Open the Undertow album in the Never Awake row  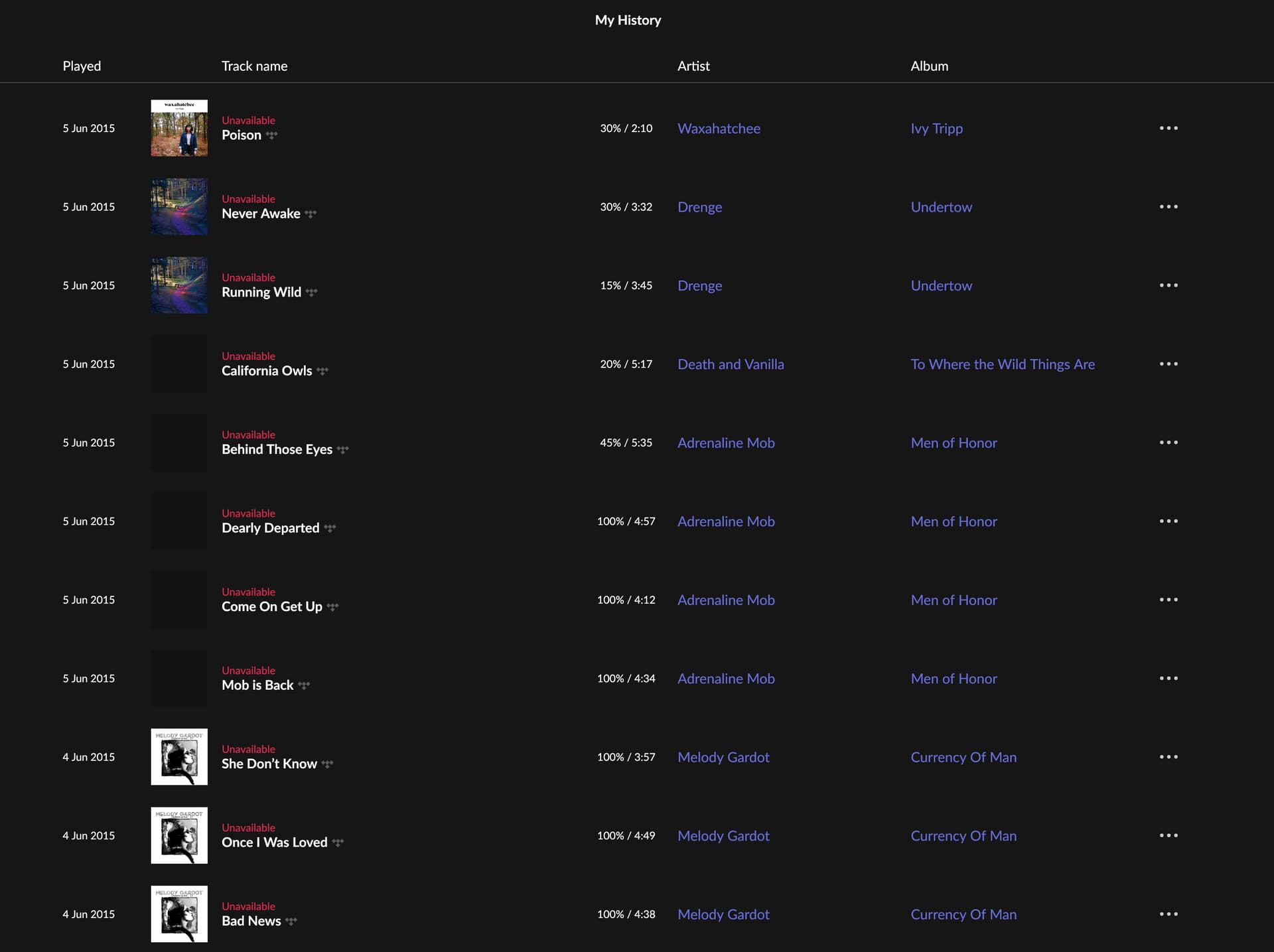click(x=941, y=207)
